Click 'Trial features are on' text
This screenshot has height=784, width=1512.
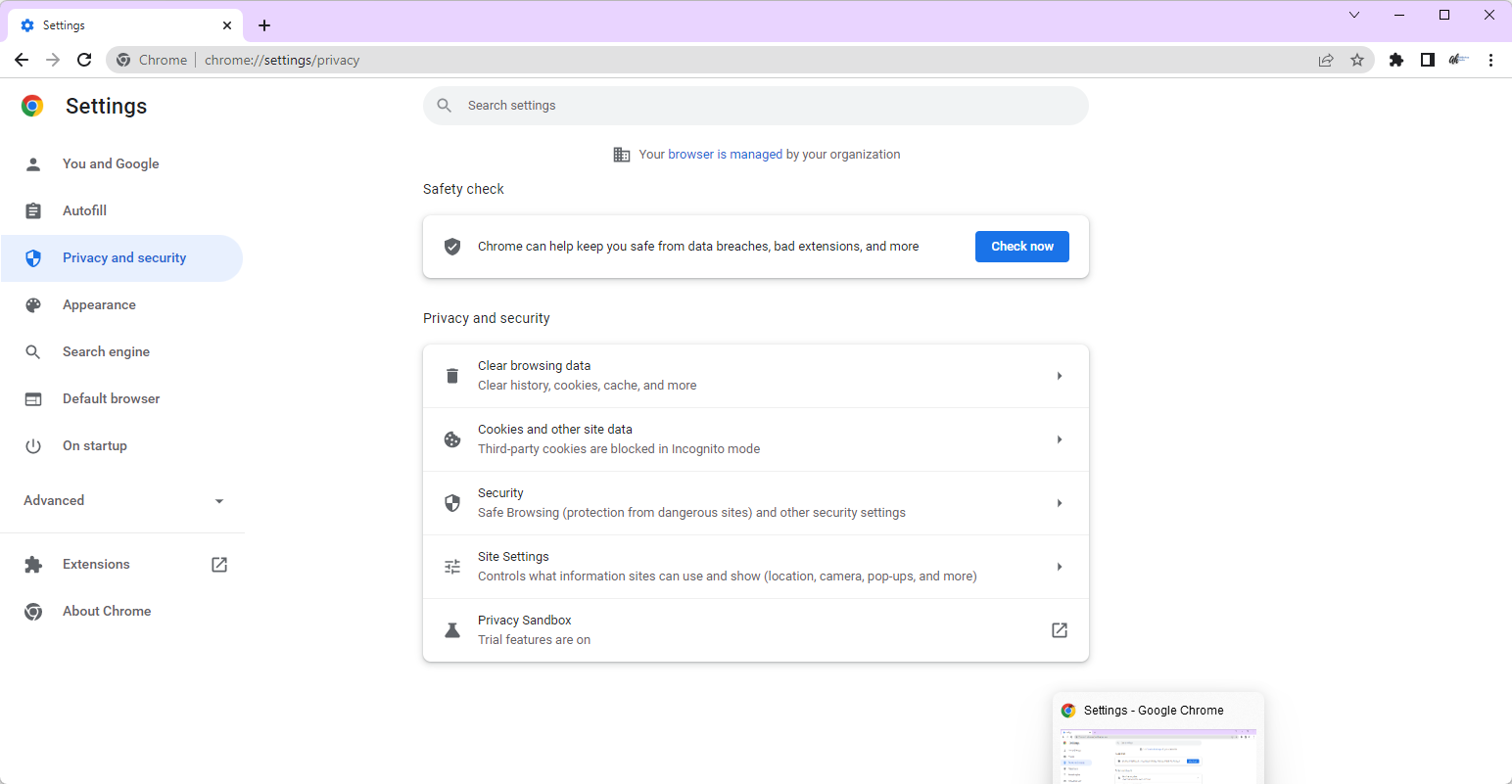point(534,640)
